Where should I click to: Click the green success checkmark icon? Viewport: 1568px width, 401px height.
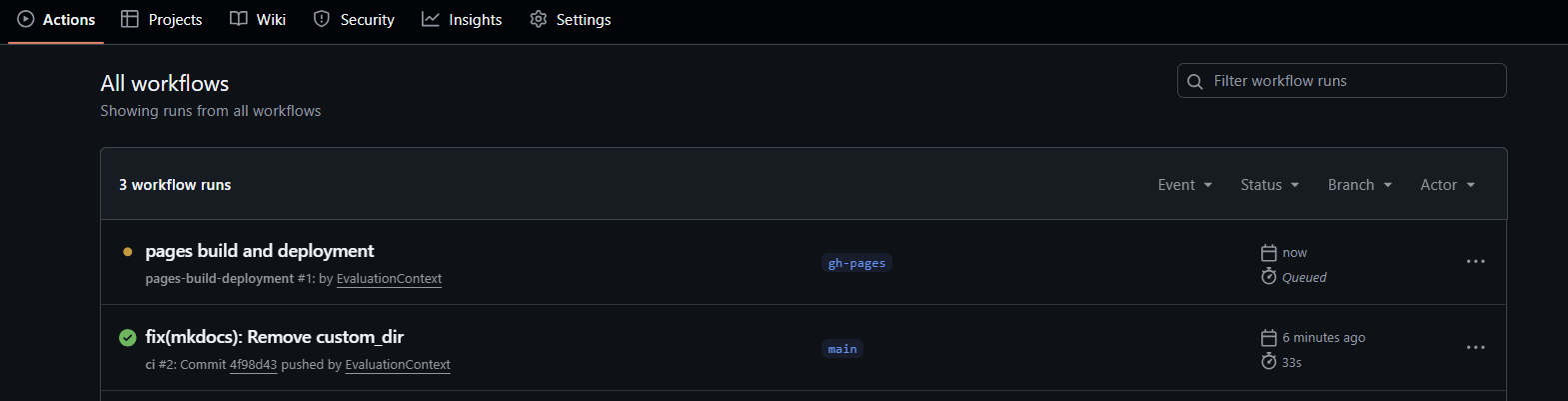(127, 338)
